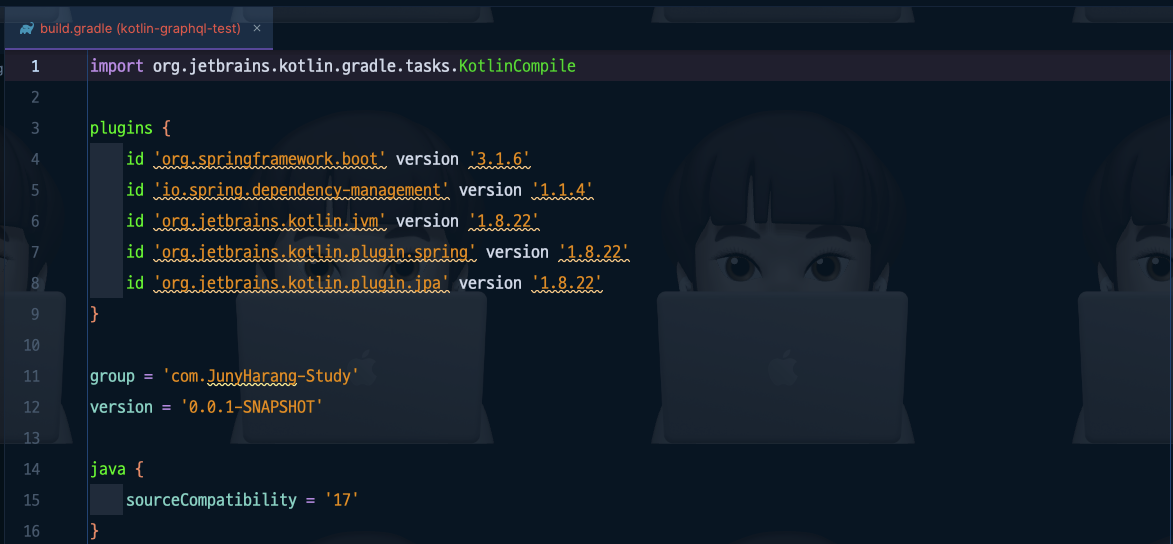Click '1.8.22' version on the plugin.spring line
This screenshot has height=544, width=1173.
(x=595, y=252)
